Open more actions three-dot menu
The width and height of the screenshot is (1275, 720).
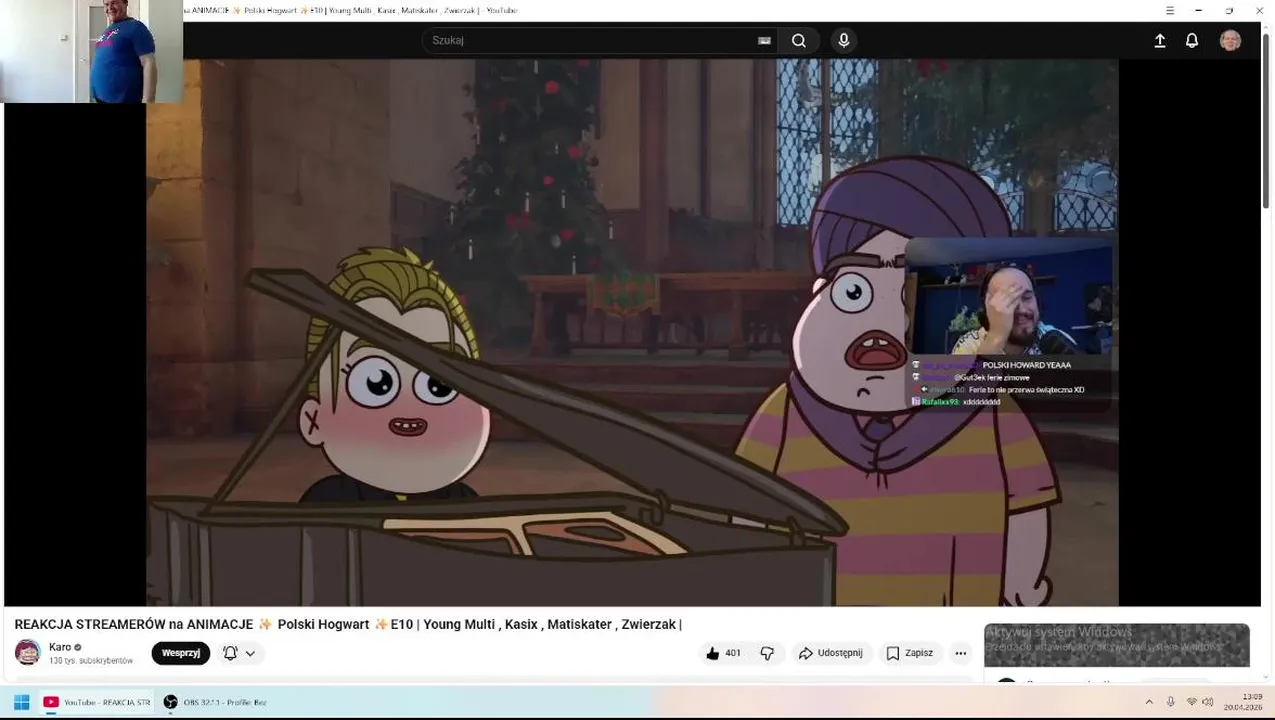tap(960, 653)
